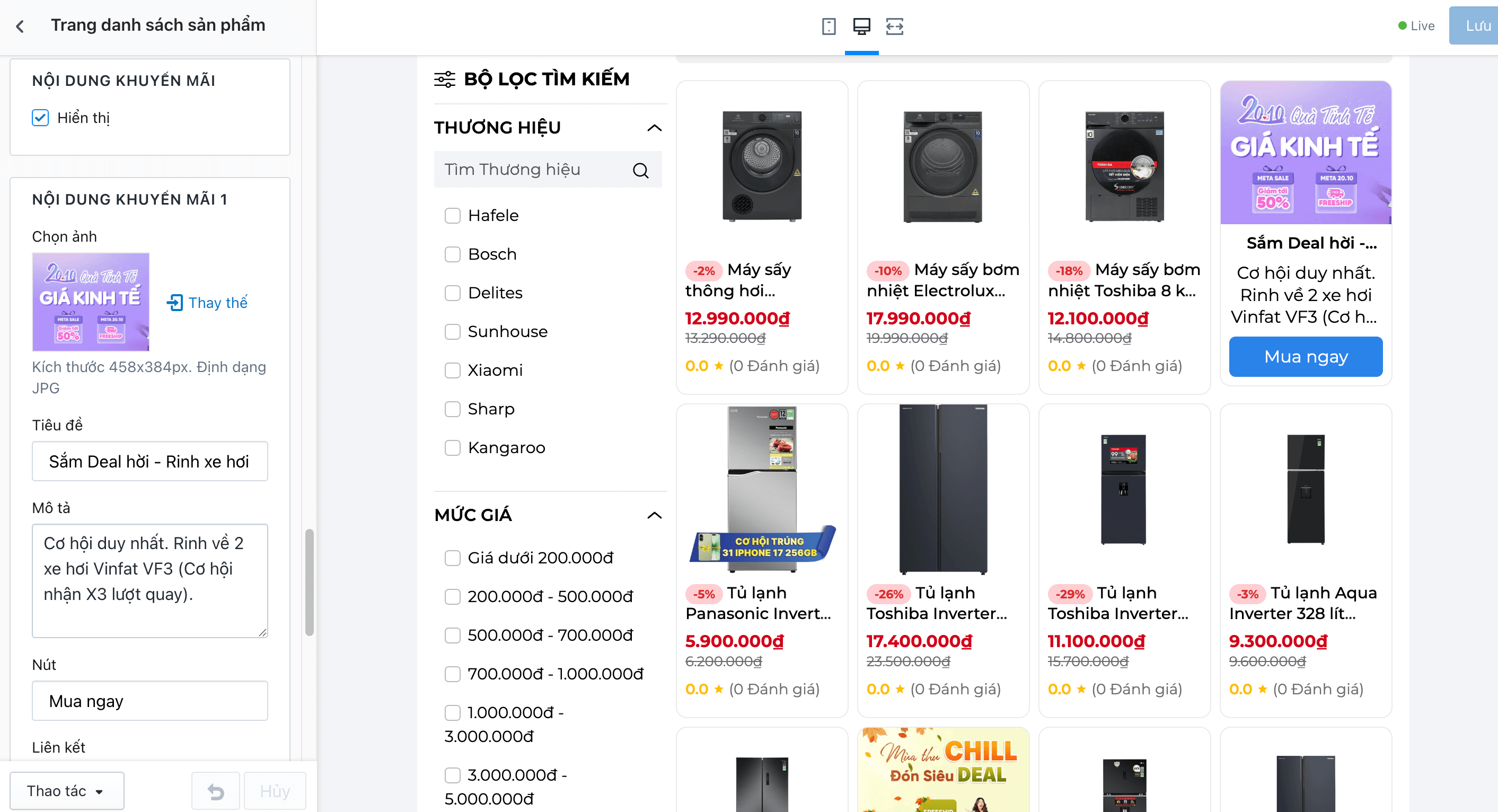Check the Delites brand filter
Viewport: 1498px width, 812px height.
[x=453, y=293]
